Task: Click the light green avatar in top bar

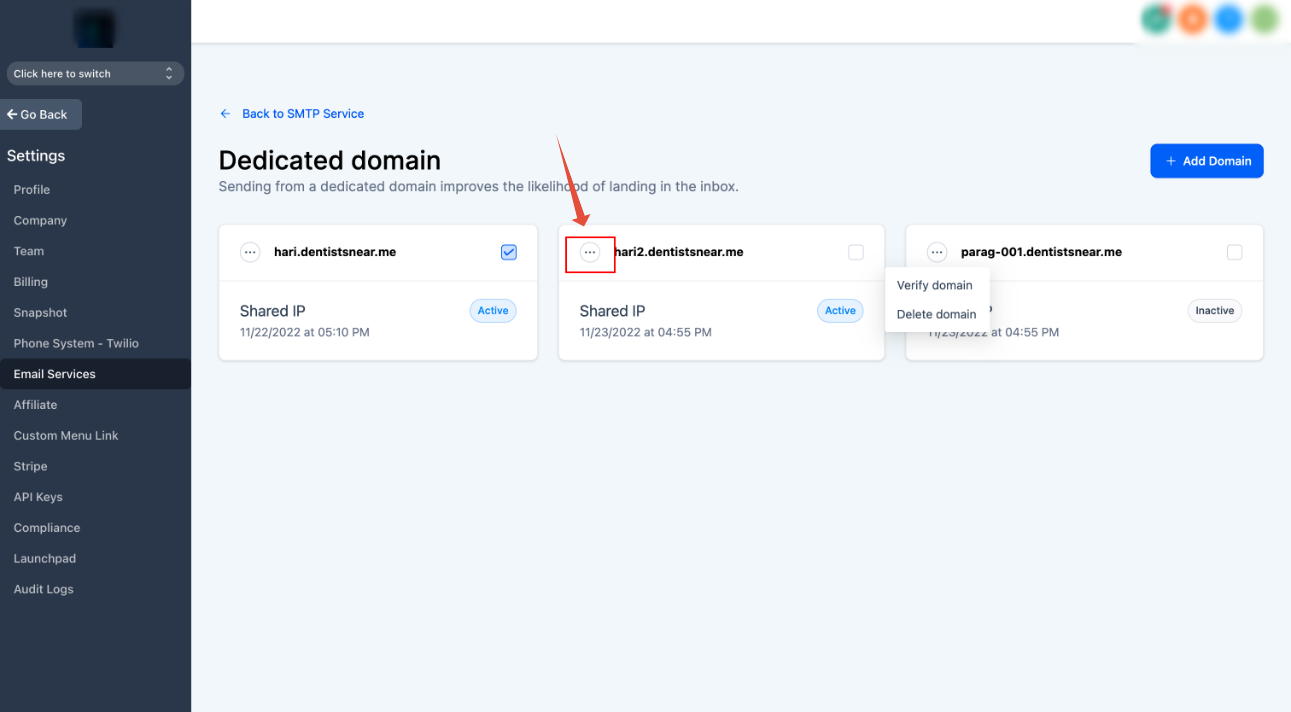Action: point(1264,19)
